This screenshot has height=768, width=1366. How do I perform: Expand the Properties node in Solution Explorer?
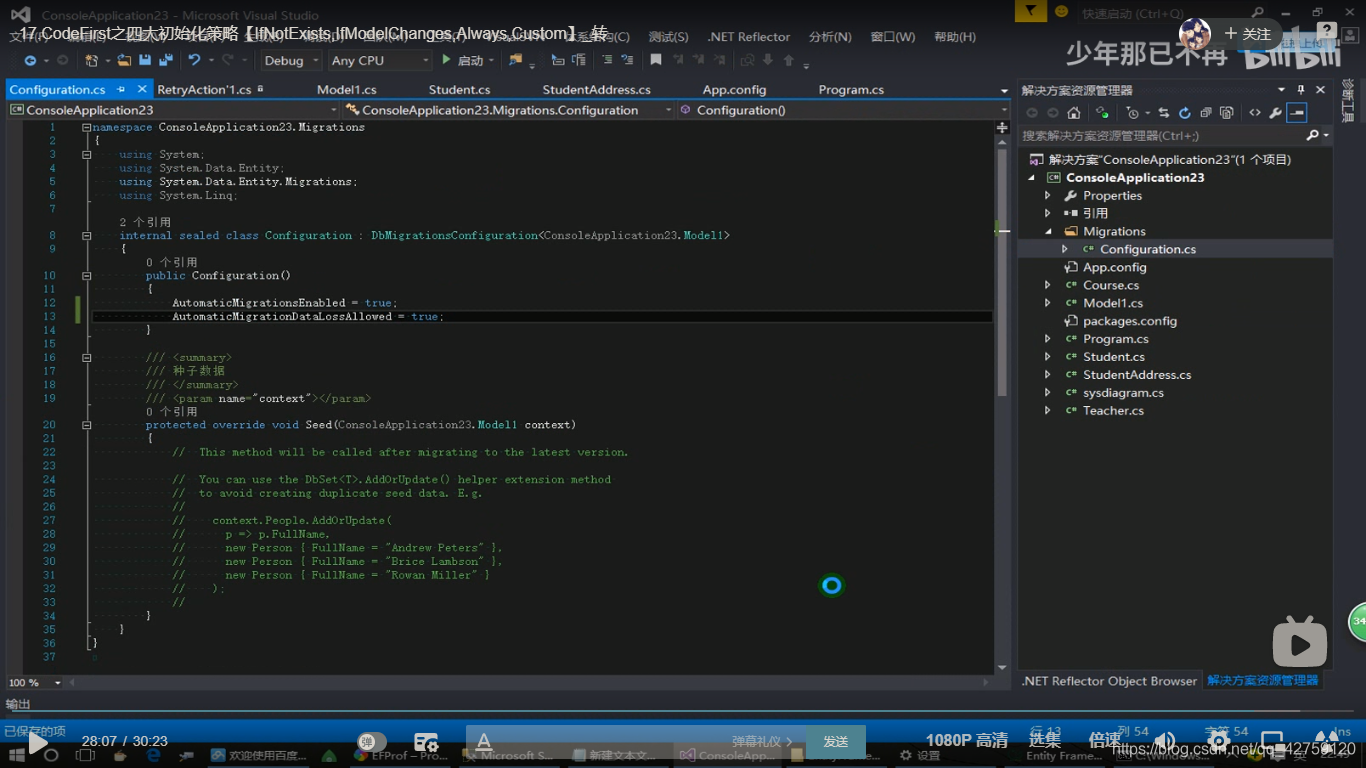[1048, 196]
